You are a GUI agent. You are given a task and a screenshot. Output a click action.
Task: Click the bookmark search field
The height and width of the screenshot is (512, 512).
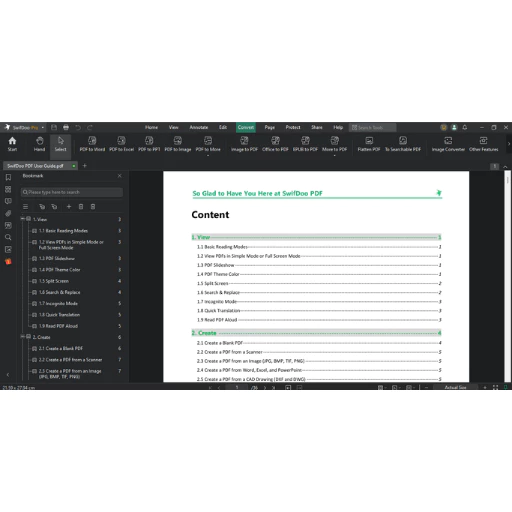(x=72, y=192)
